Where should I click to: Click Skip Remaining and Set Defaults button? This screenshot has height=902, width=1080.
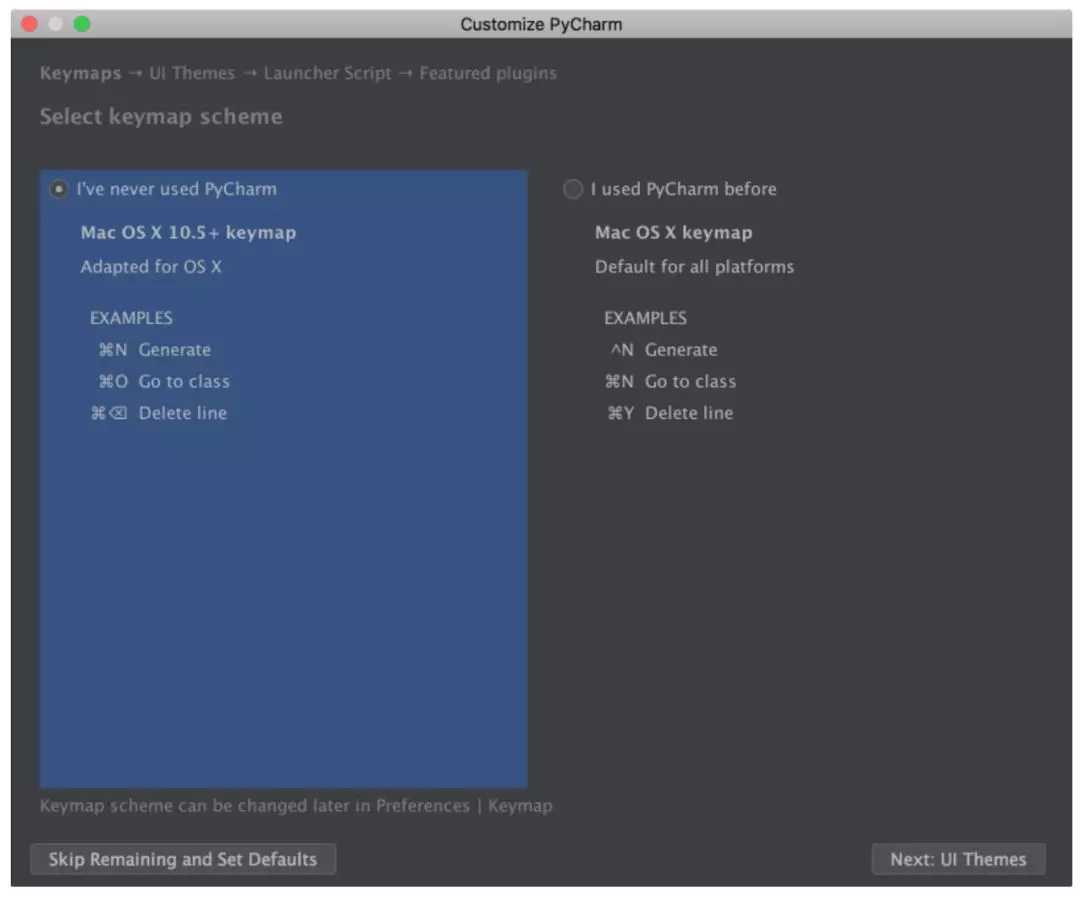click(x=183, y=859)
